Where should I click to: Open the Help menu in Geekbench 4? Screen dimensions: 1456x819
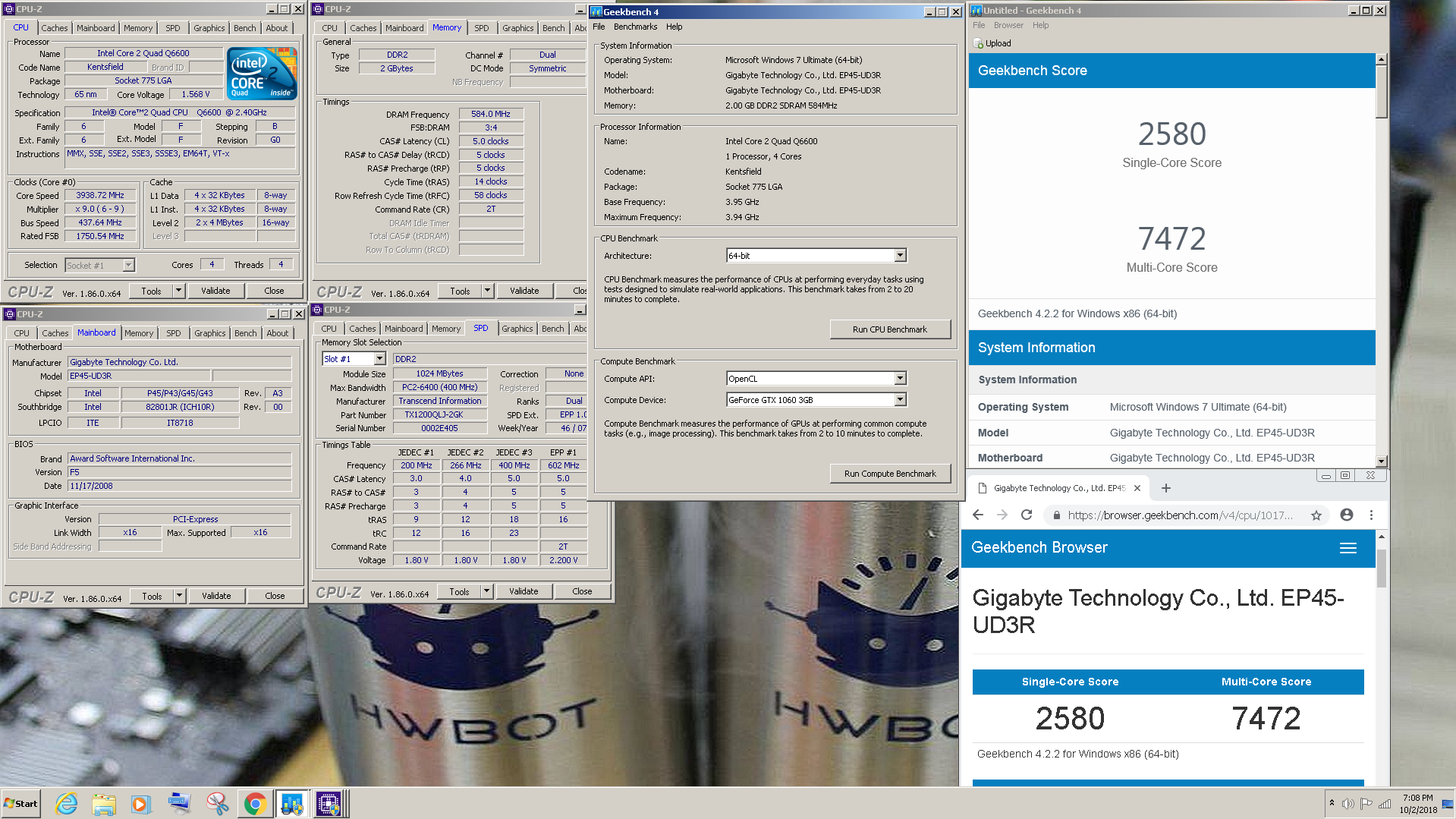pyautogui.click(x=675, y=27)
